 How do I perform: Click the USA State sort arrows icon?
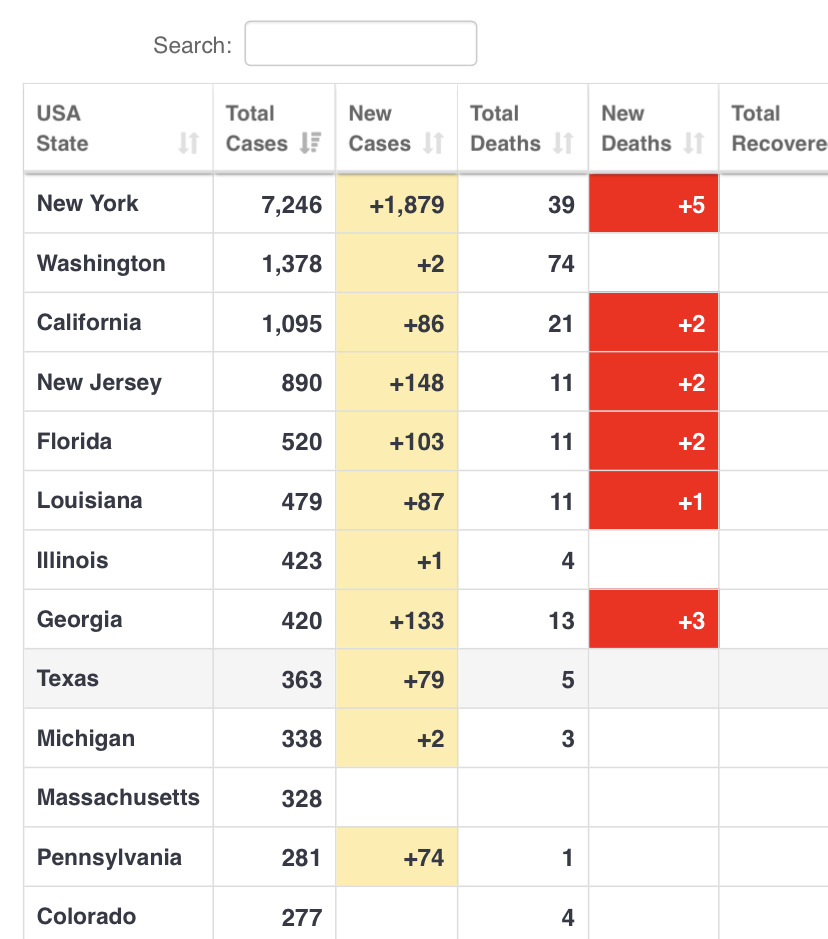coord(189,144)
